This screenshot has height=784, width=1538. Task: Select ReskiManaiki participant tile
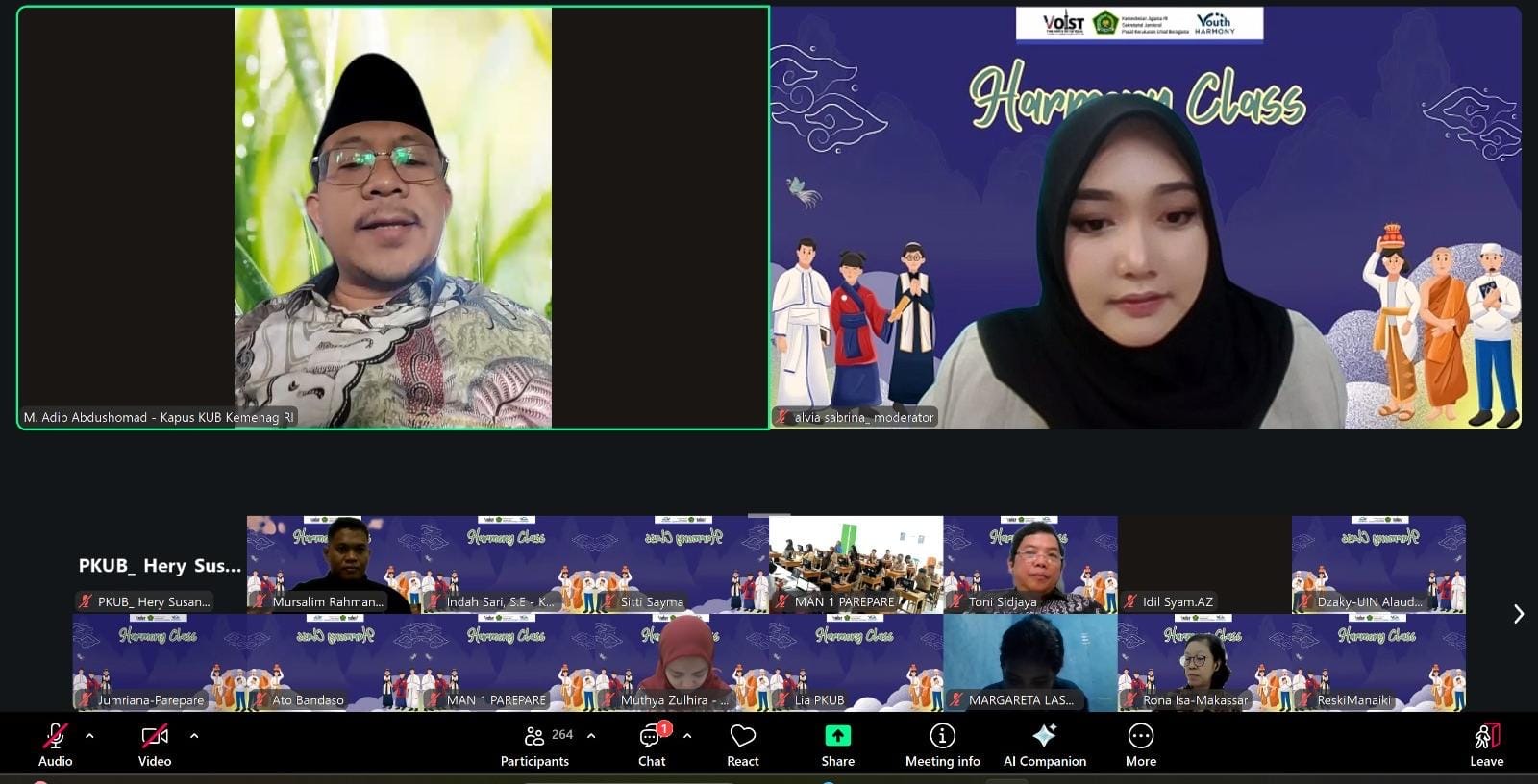coord(1378,663)
